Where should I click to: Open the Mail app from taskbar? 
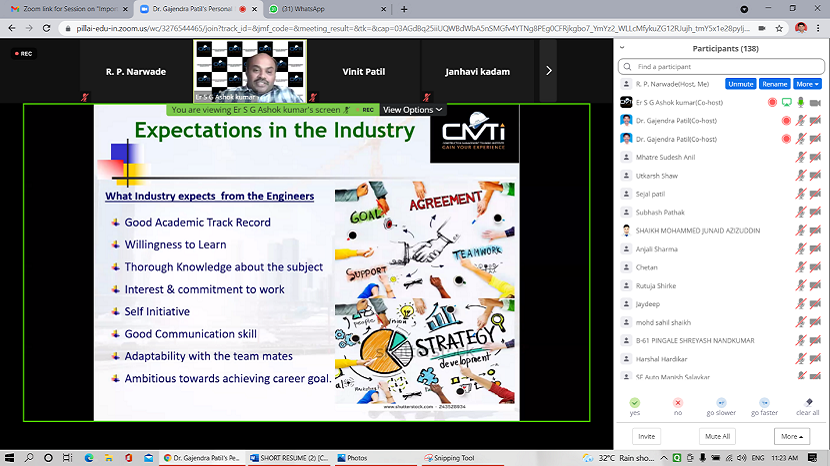point(148,458)
